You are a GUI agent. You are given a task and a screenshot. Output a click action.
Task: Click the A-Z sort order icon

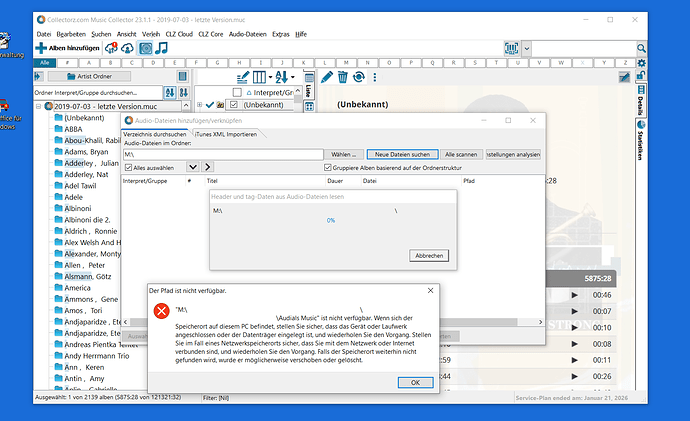(x=281, y=77)
